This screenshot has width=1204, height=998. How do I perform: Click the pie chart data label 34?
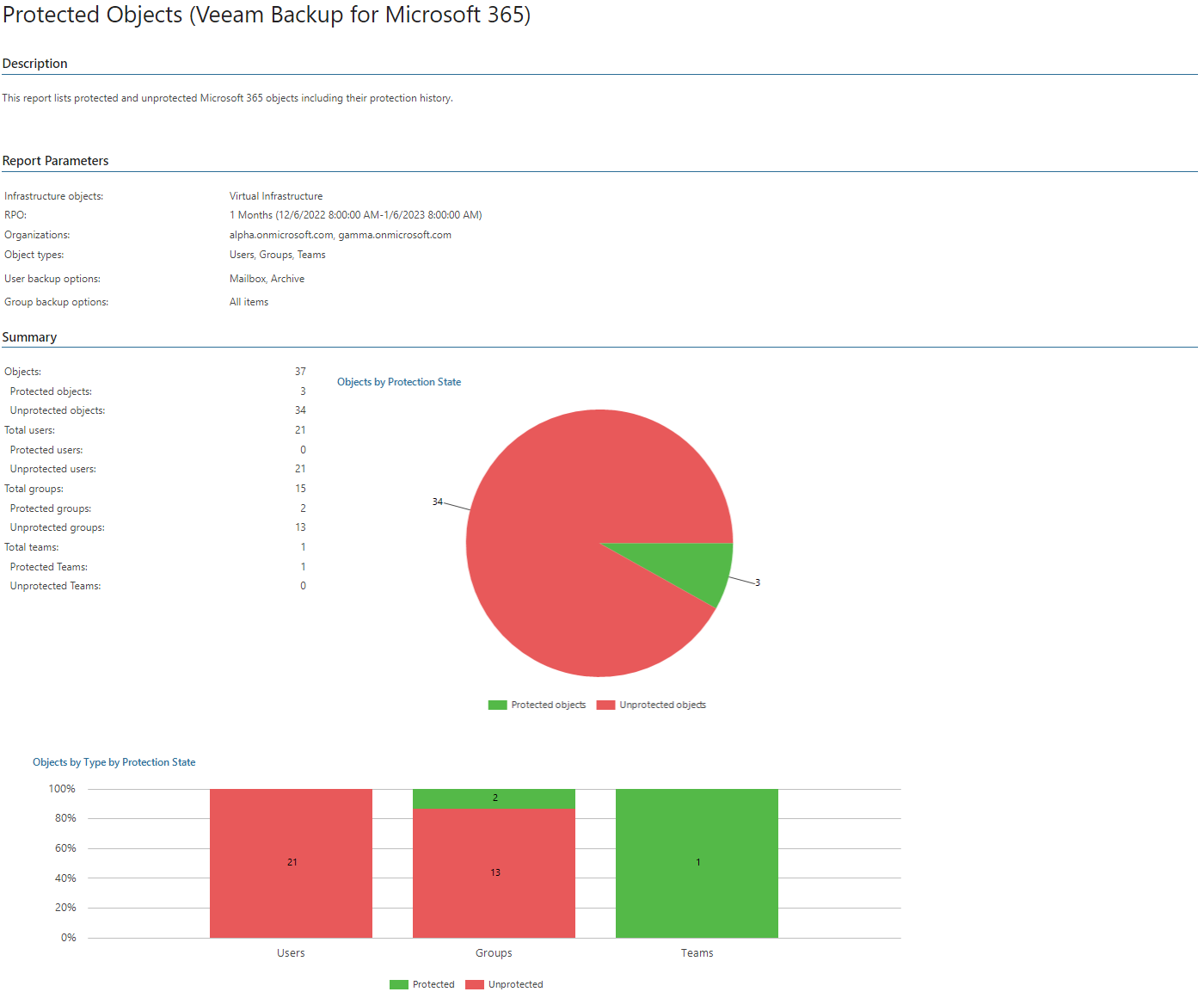pyautogui.click(x=438, y=502)
